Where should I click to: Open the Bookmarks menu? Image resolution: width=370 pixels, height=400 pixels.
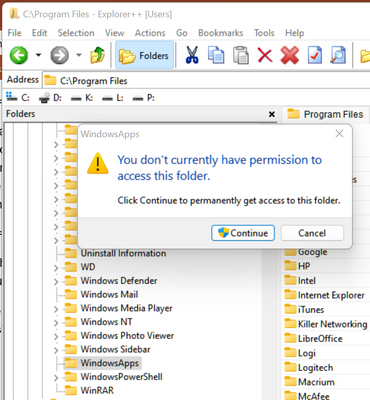point(221,33)
